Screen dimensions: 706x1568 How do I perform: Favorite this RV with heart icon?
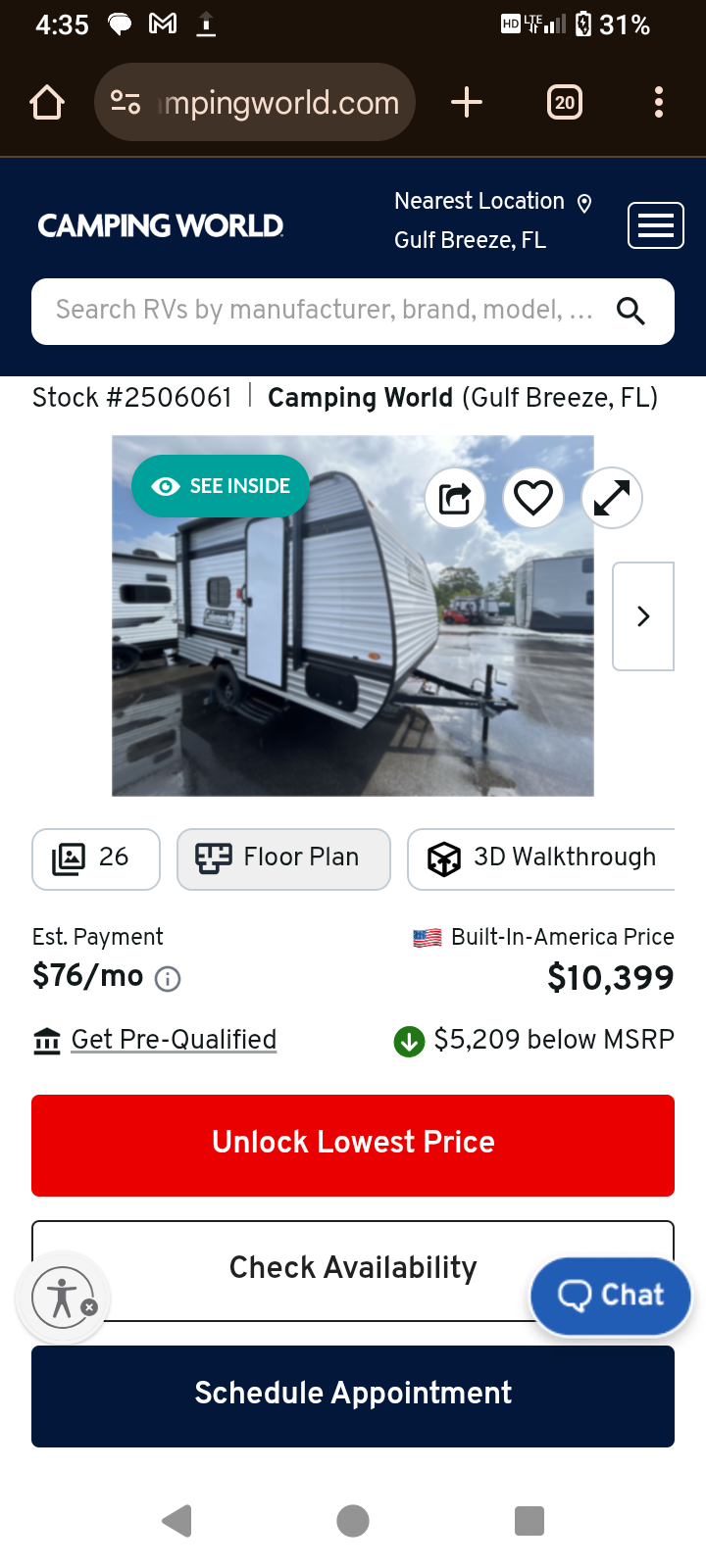click(533, 498)
